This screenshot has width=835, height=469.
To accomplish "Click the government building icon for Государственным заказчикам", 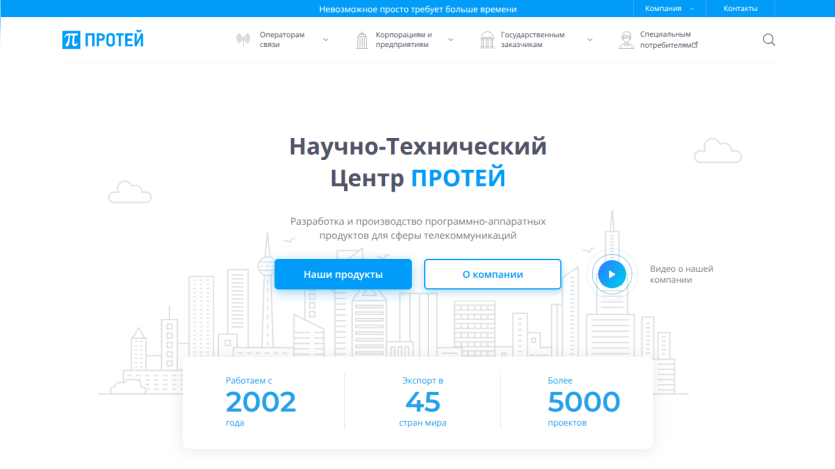I will tap(487, 40).
